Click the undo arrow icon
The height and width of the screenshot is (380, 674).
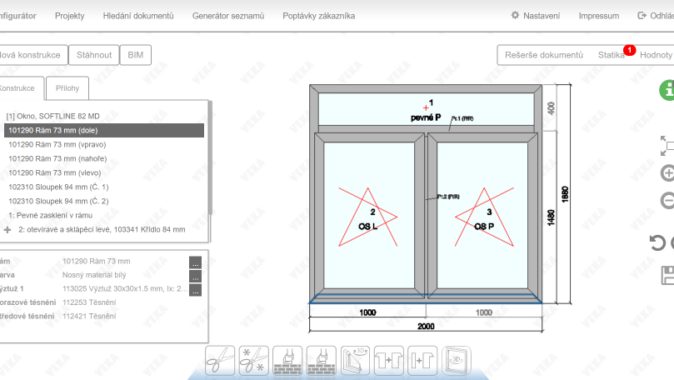click(x=657, y=243)
